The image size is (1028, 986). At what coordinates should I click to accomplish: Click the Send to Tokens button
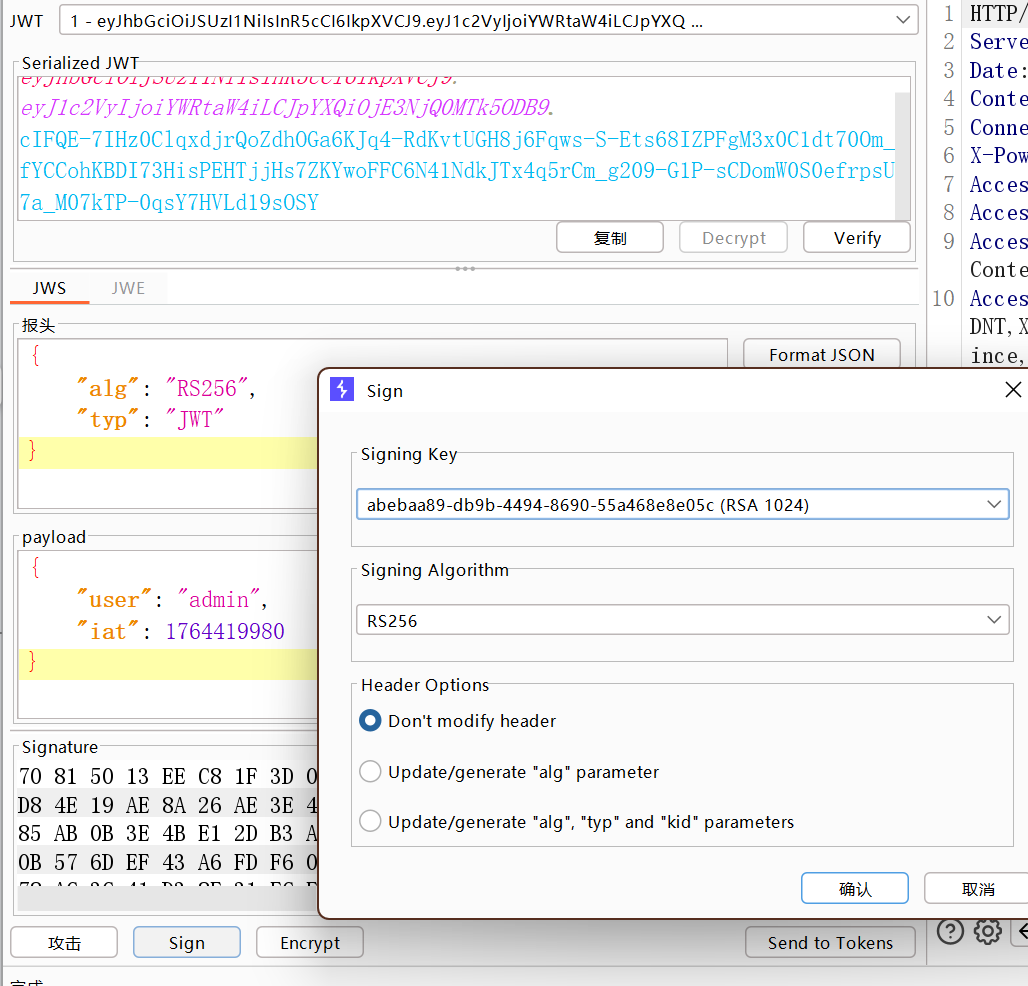click(830, 943)
